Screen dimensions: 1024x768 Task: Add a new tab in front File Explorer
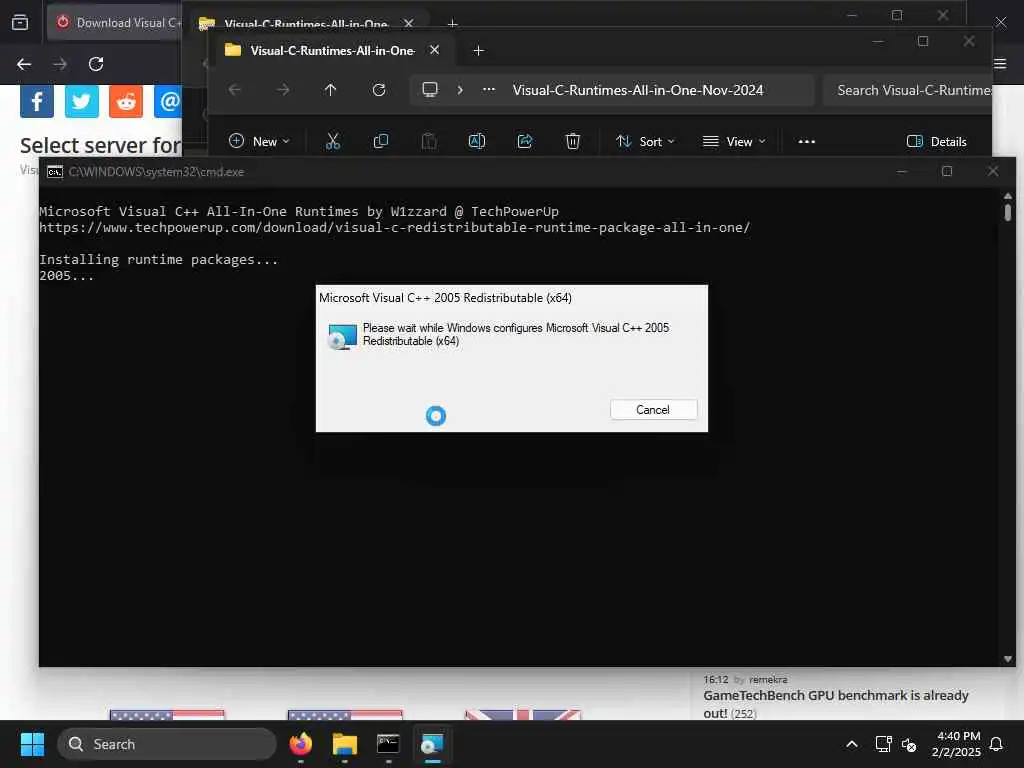[x=478, y=50]
